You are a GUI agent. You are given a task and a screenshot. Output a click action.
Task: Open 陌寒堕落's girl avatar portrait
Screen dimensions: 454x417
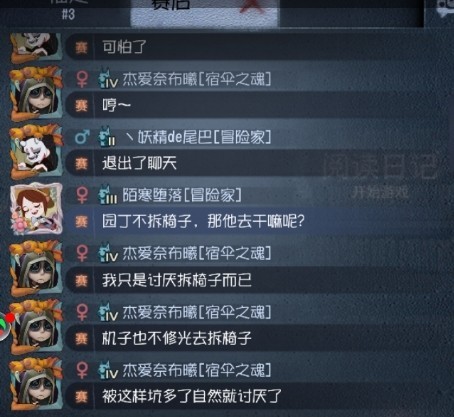36,208
